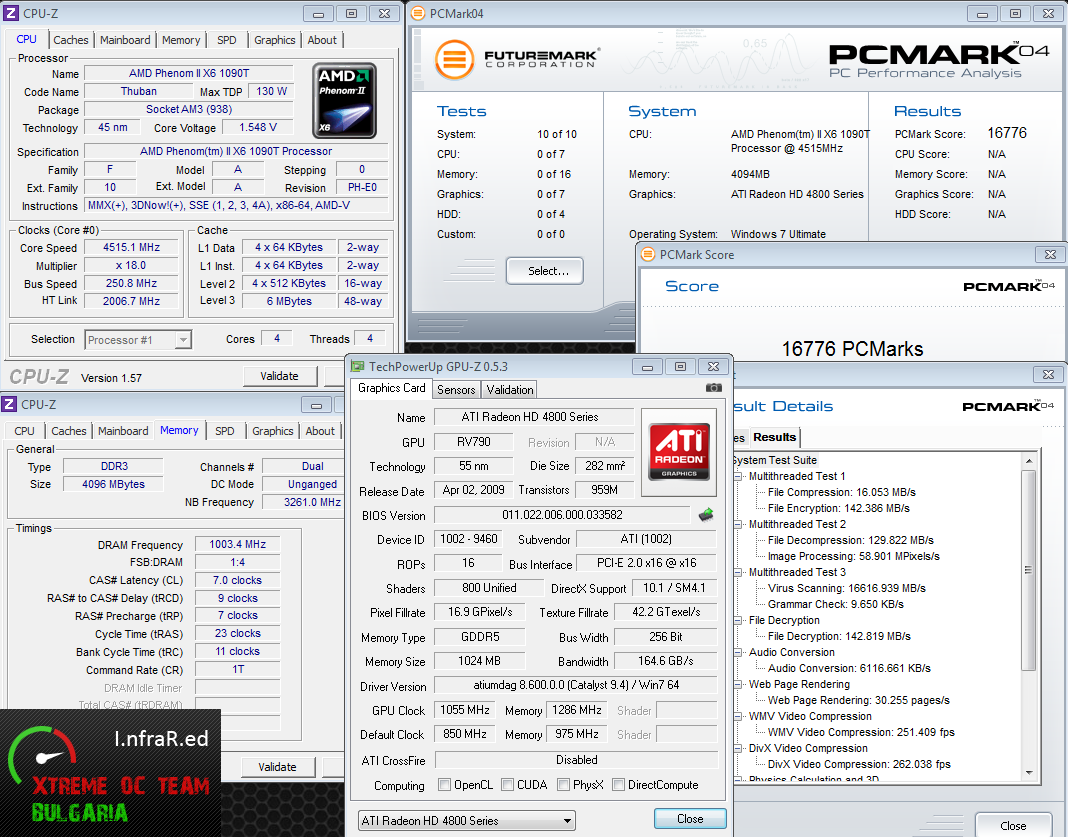Click the Close button in GPU-Z
The image size is (1068, 837).
coord(690,819)
